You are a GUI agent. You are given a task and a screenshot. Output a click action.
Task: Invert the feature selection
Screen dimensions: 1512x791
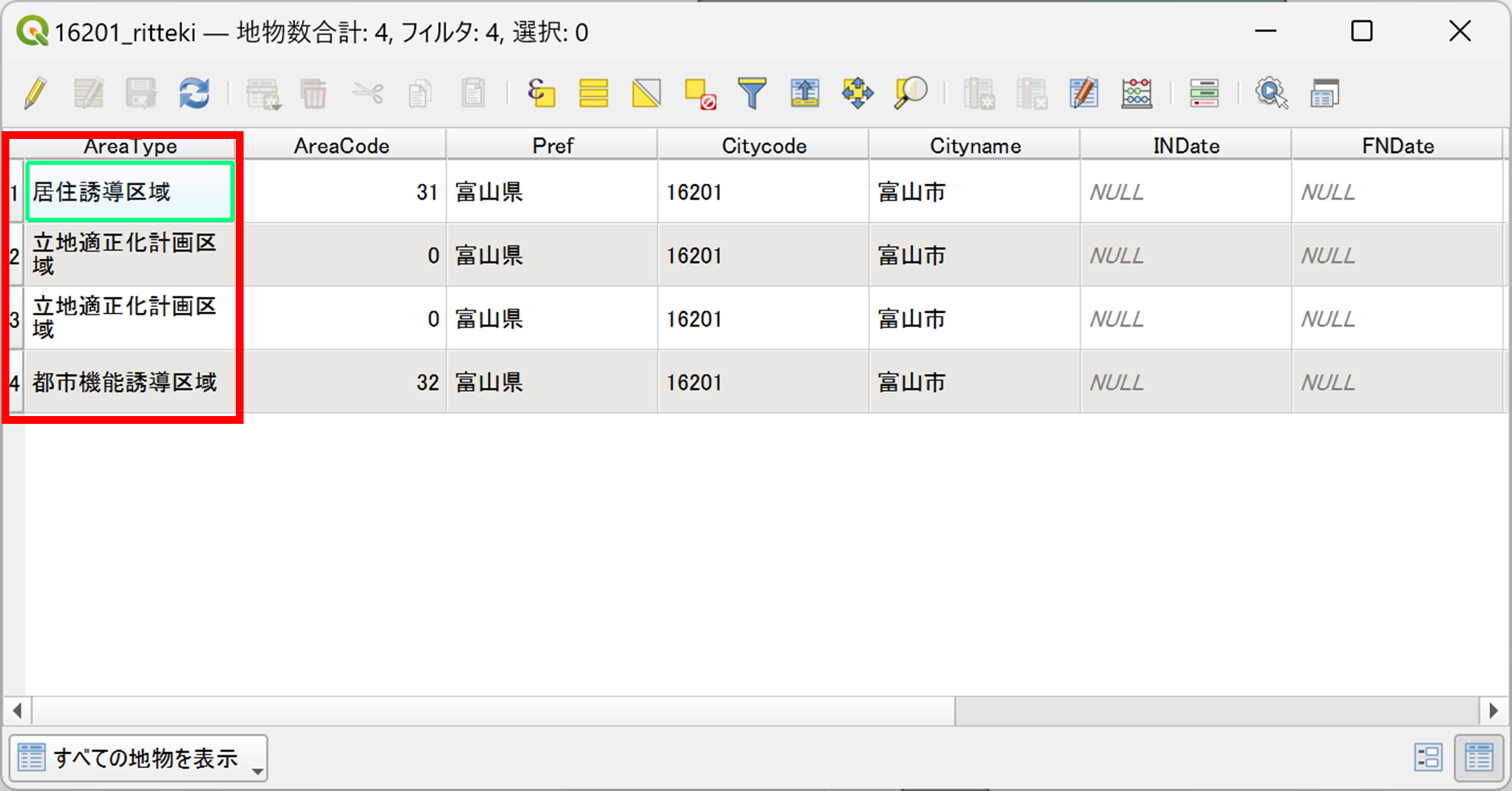(646, 94)
